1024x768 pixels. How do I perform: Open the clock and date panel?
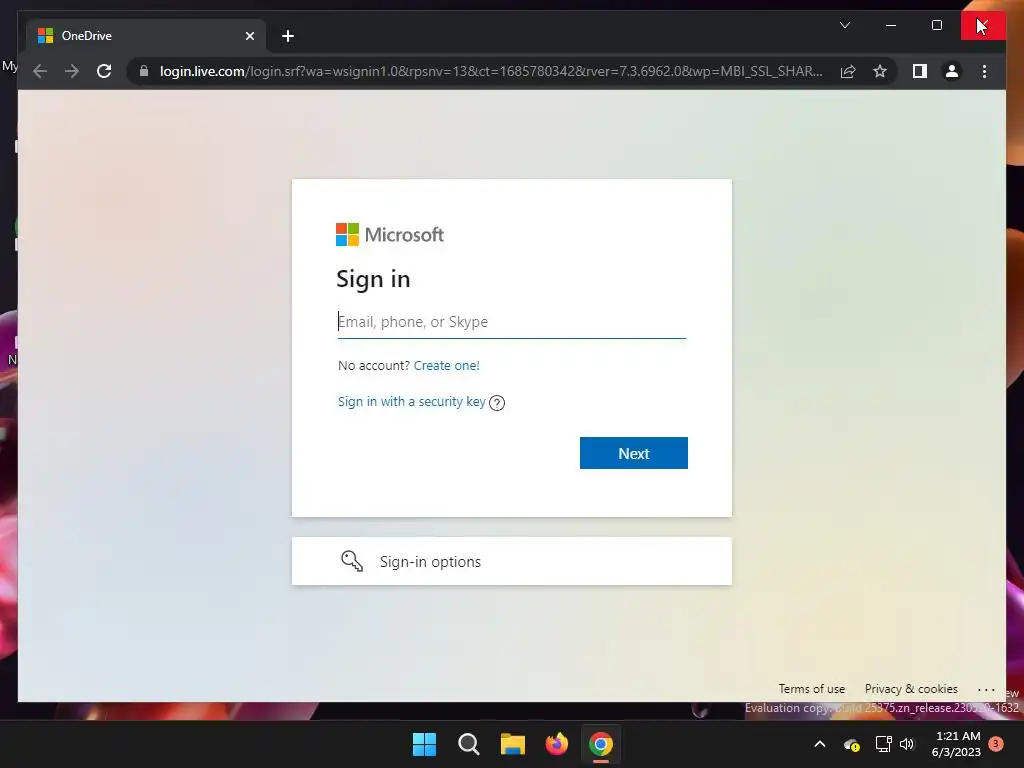[x=956, y=744]
